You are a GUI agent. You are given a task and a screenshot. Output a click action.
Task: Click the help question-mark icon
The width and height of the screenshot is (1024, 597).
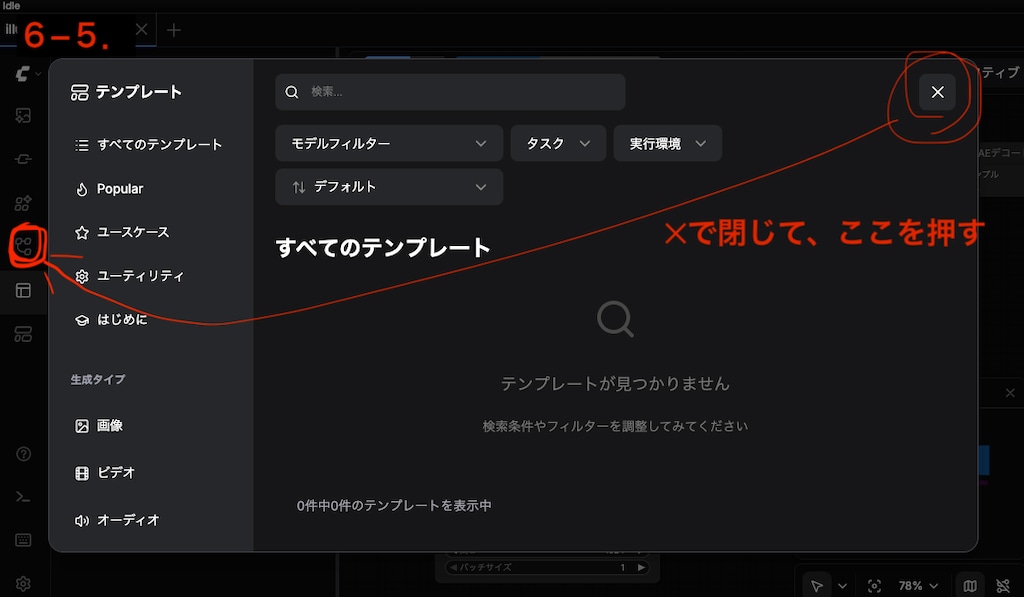point(22,454)
